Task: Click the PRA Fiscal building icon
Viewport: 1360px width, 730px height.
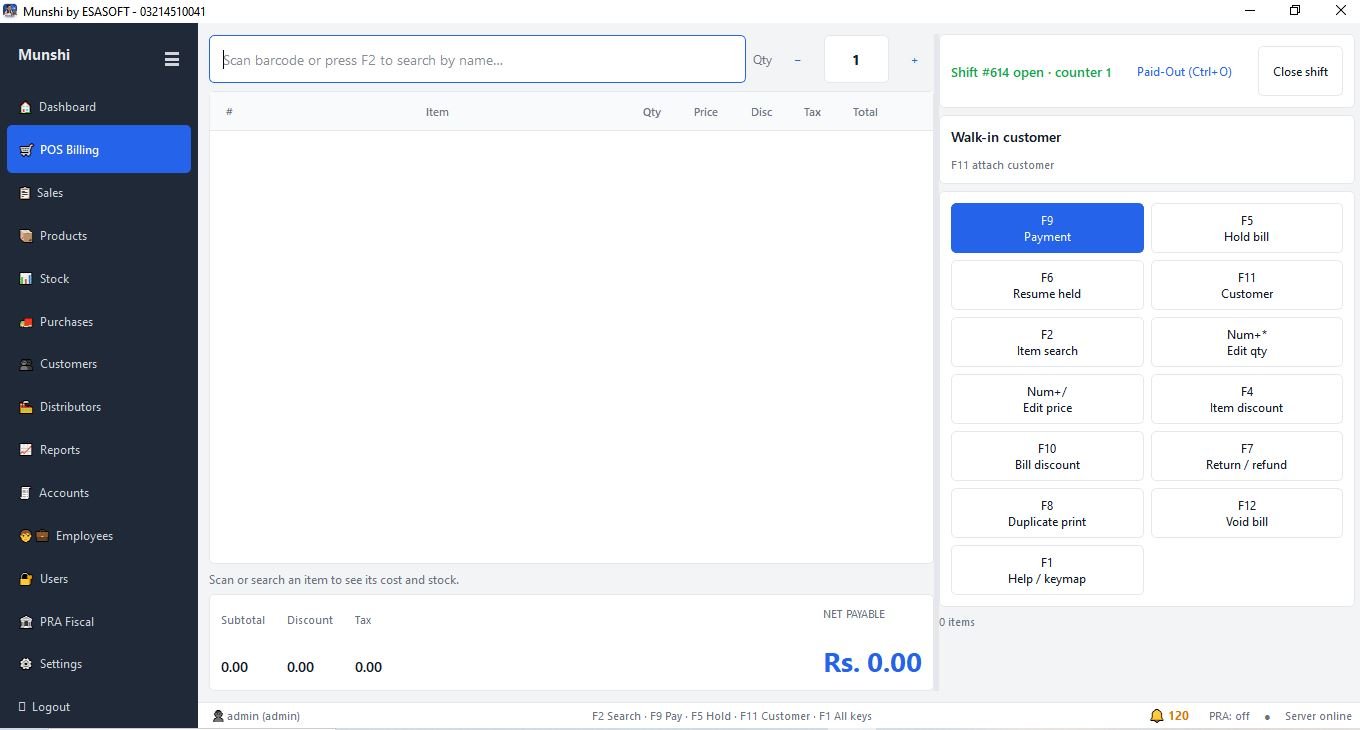Action: point(26,622)
